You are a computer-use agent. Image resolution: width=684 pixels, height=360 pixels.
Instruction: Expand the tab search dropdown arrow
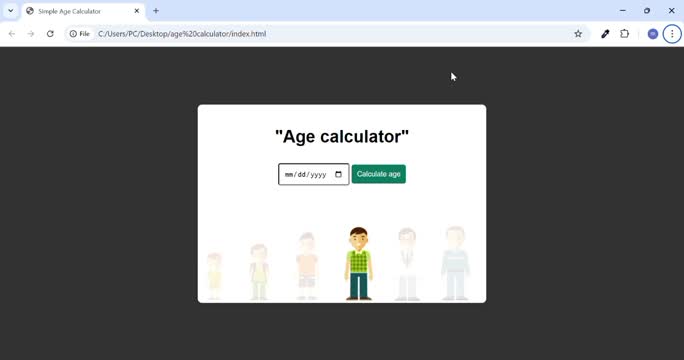click(10, 11)
